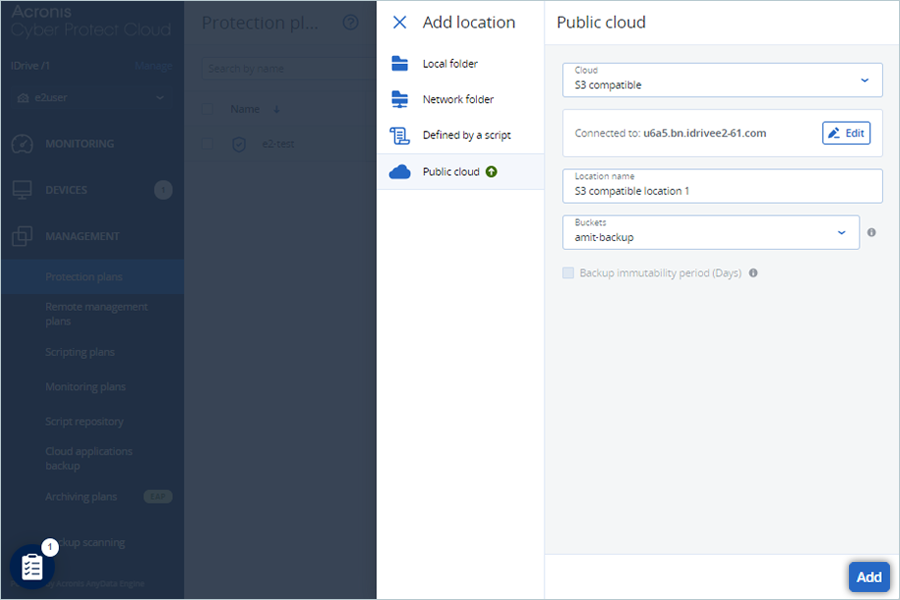Open Cloud applications backup
The width and height of the screenshot is (900, 600).
point(89,459)
